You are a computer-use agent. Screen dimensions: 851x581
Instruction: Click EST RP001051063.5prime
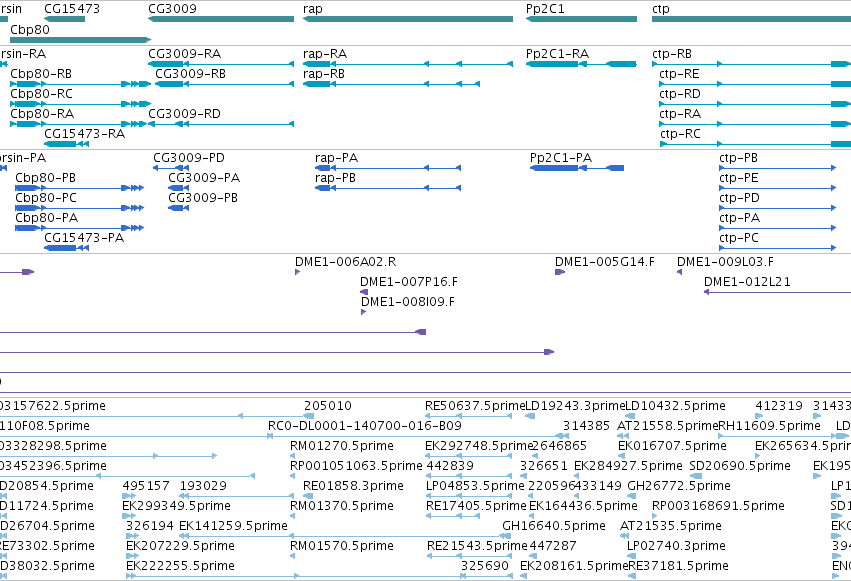coord(356,466)
